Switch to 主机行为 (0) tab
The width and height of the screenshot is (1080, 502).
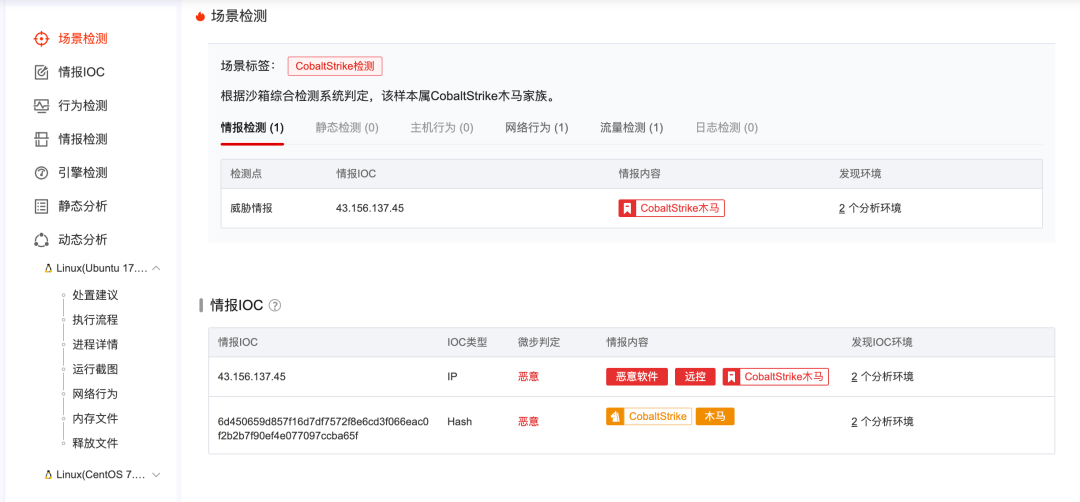coord(442,128)
